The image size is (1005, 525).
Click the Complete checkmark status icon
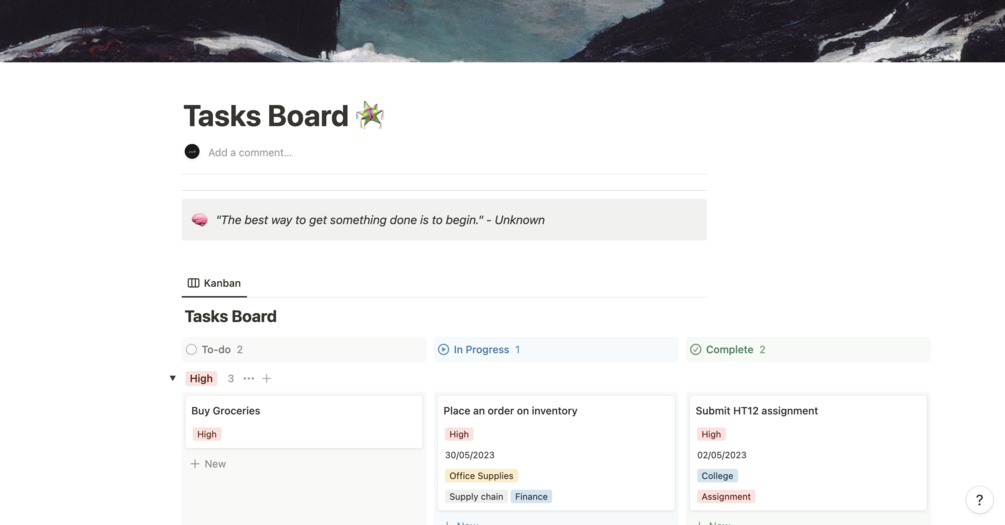696,350
